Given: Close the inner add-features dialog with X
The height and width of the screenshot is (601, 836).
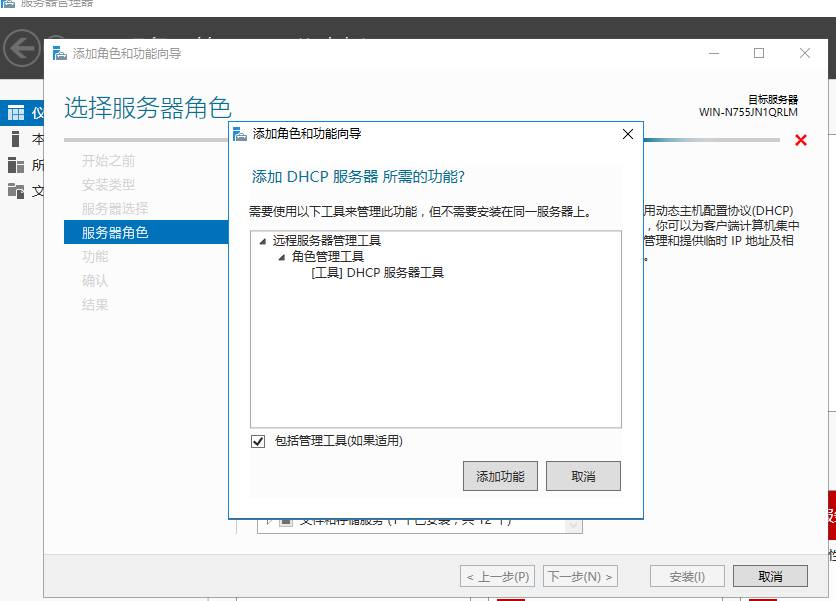Looking at the screenshot, I should click(x=627, y=134).
